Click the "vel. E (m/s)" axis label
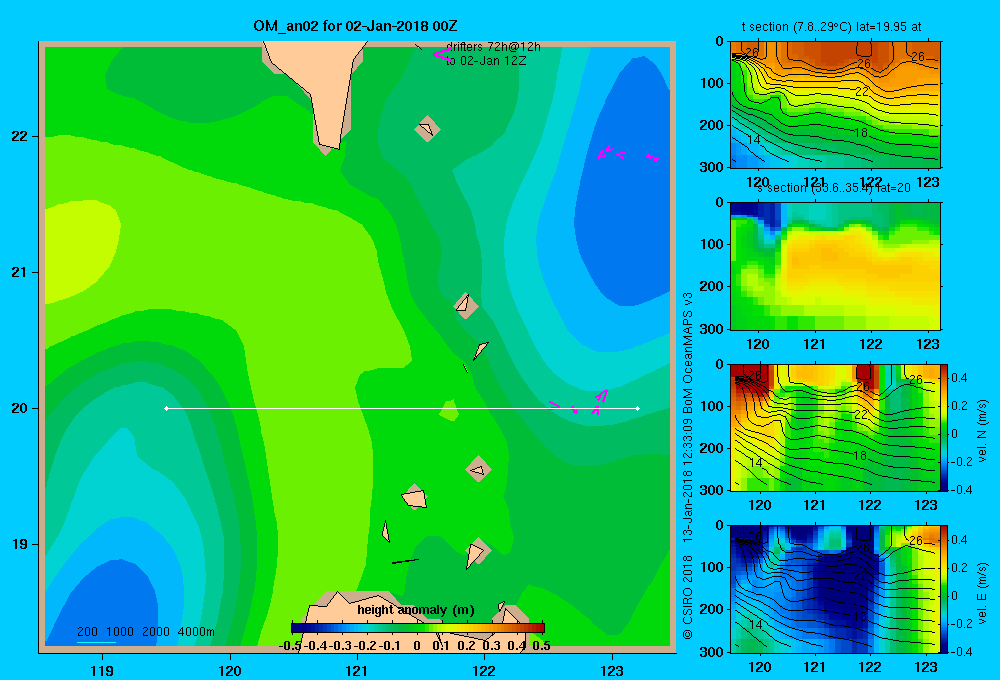Screen dimensions: 1000x680 [x=983, y=592]
